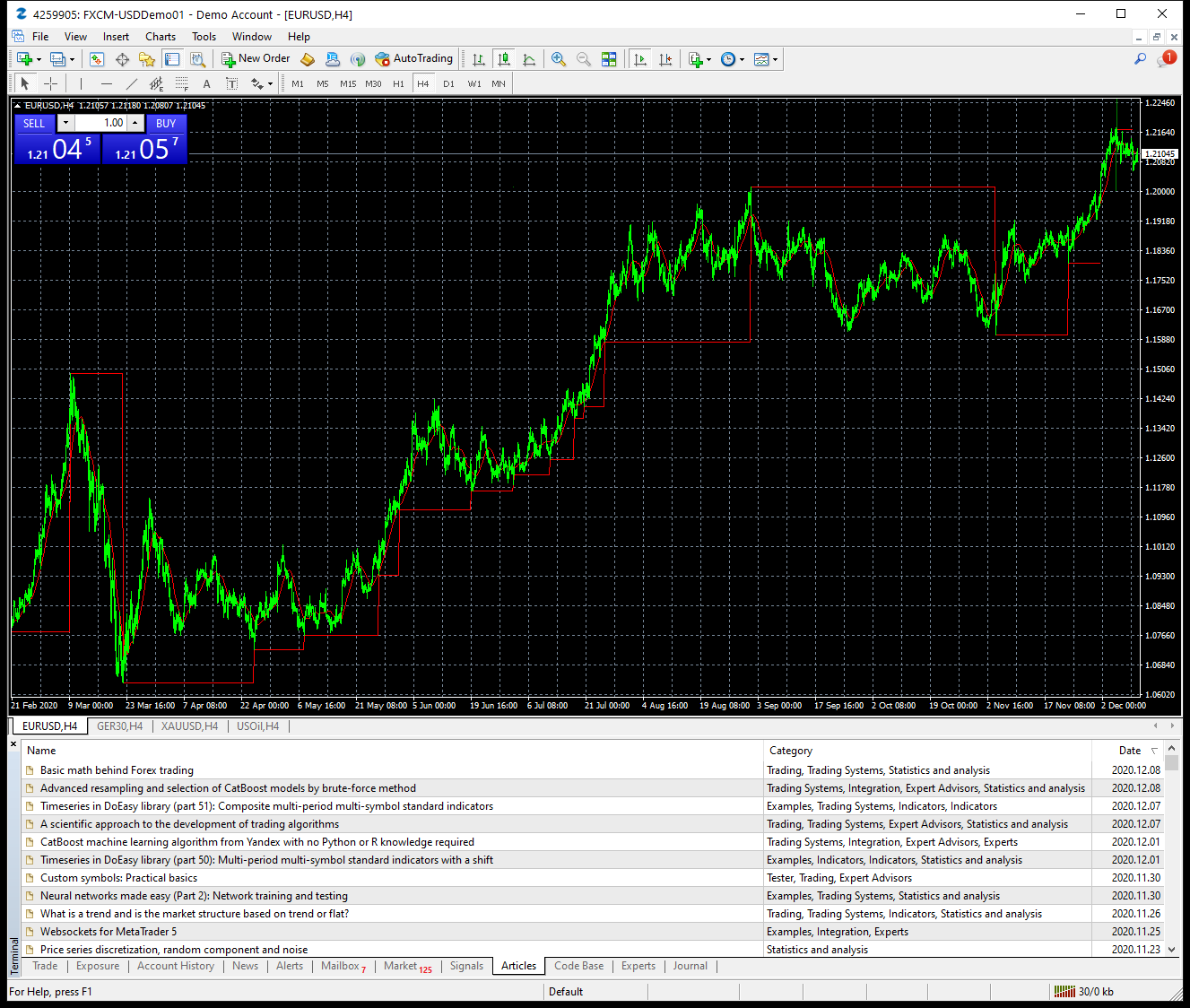
Task: Increase the trade volume stepper
Action: pyautogui.click(x=135, y=123)
